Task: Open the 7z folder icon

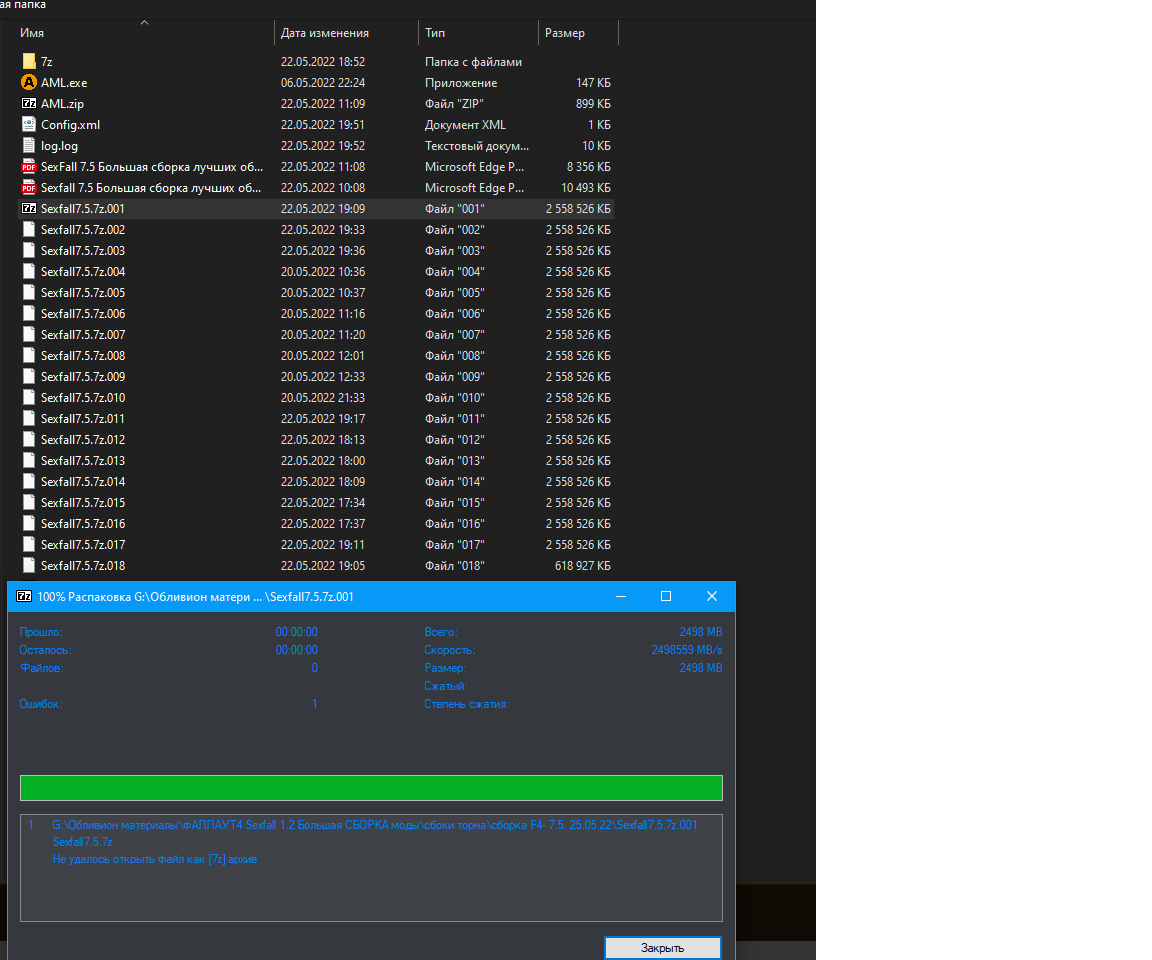Action: (29, 62)
